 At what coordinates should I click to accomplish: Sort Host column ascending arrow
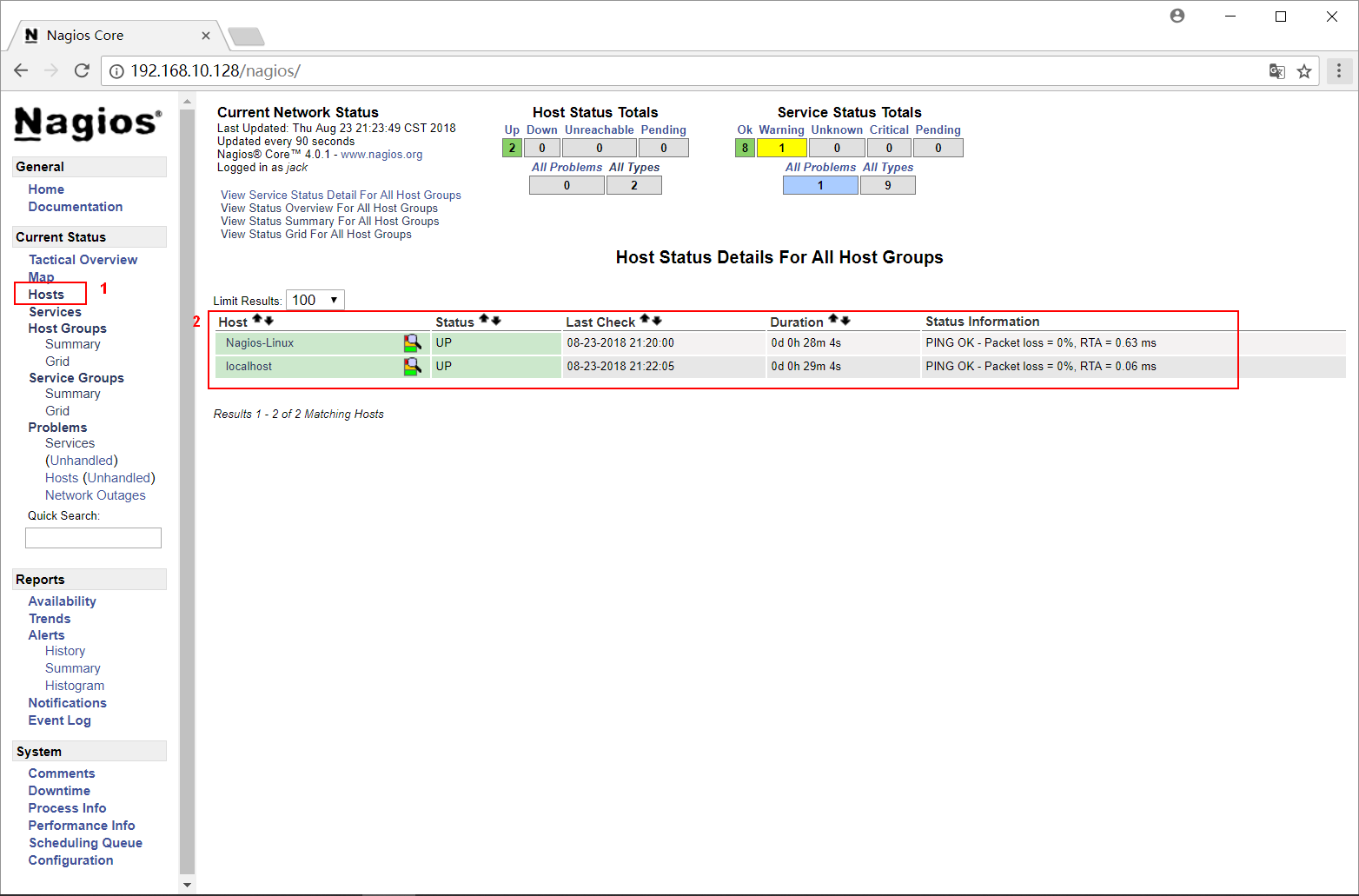click(x=257, y=321)
